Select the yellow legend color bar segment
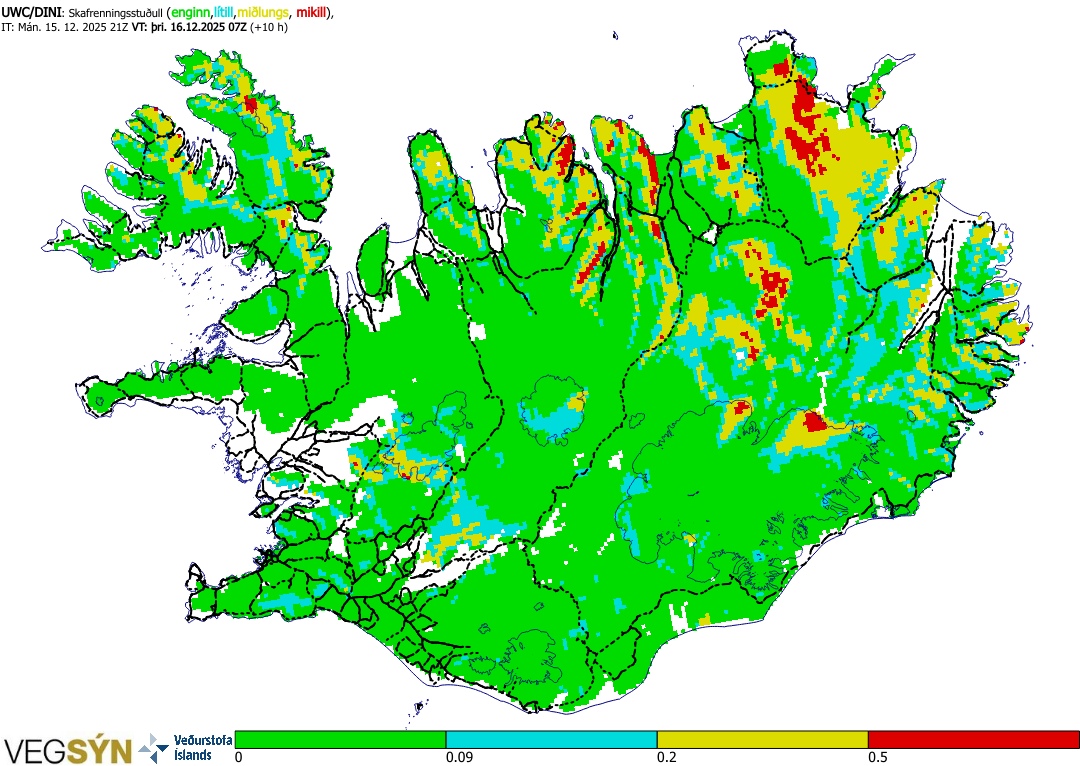Image resolution: width=1080 pixels, height=766 pixels. [x=762, y=739]
